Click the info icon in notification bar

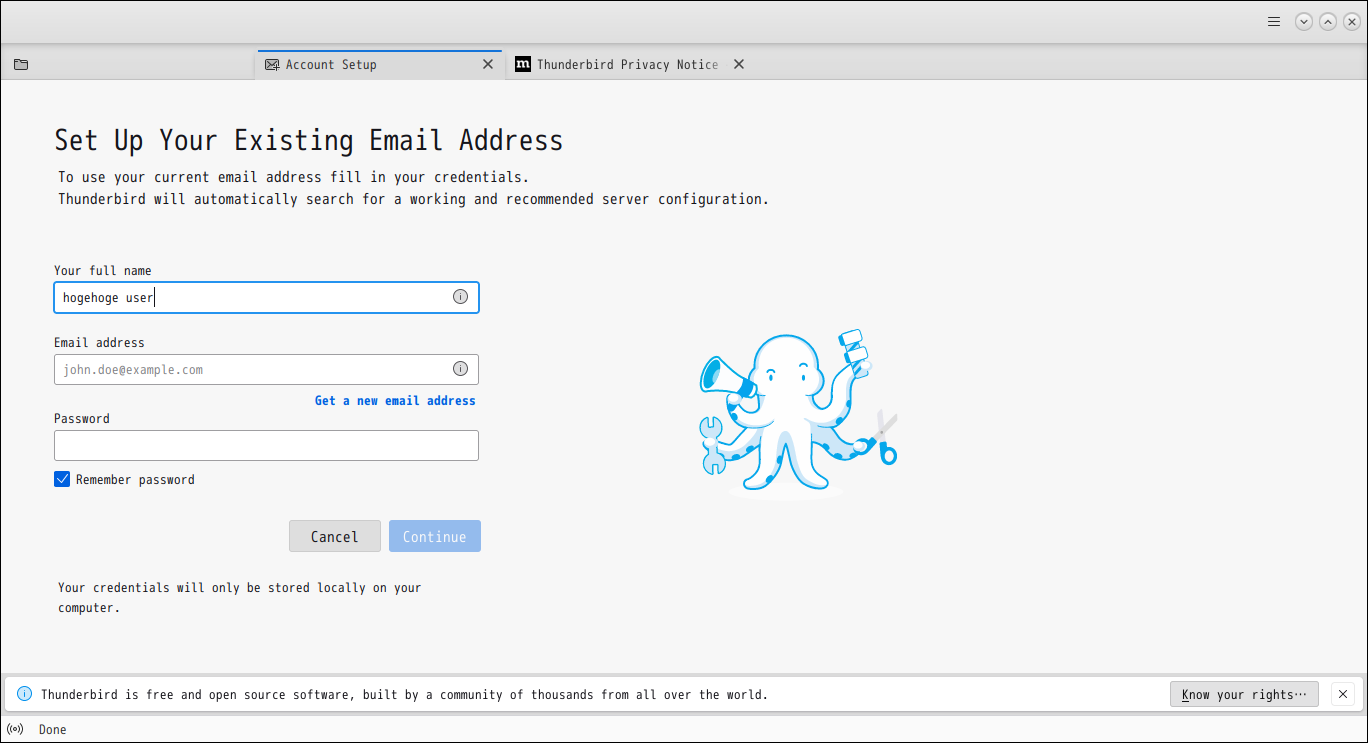(x=24, y=694)
